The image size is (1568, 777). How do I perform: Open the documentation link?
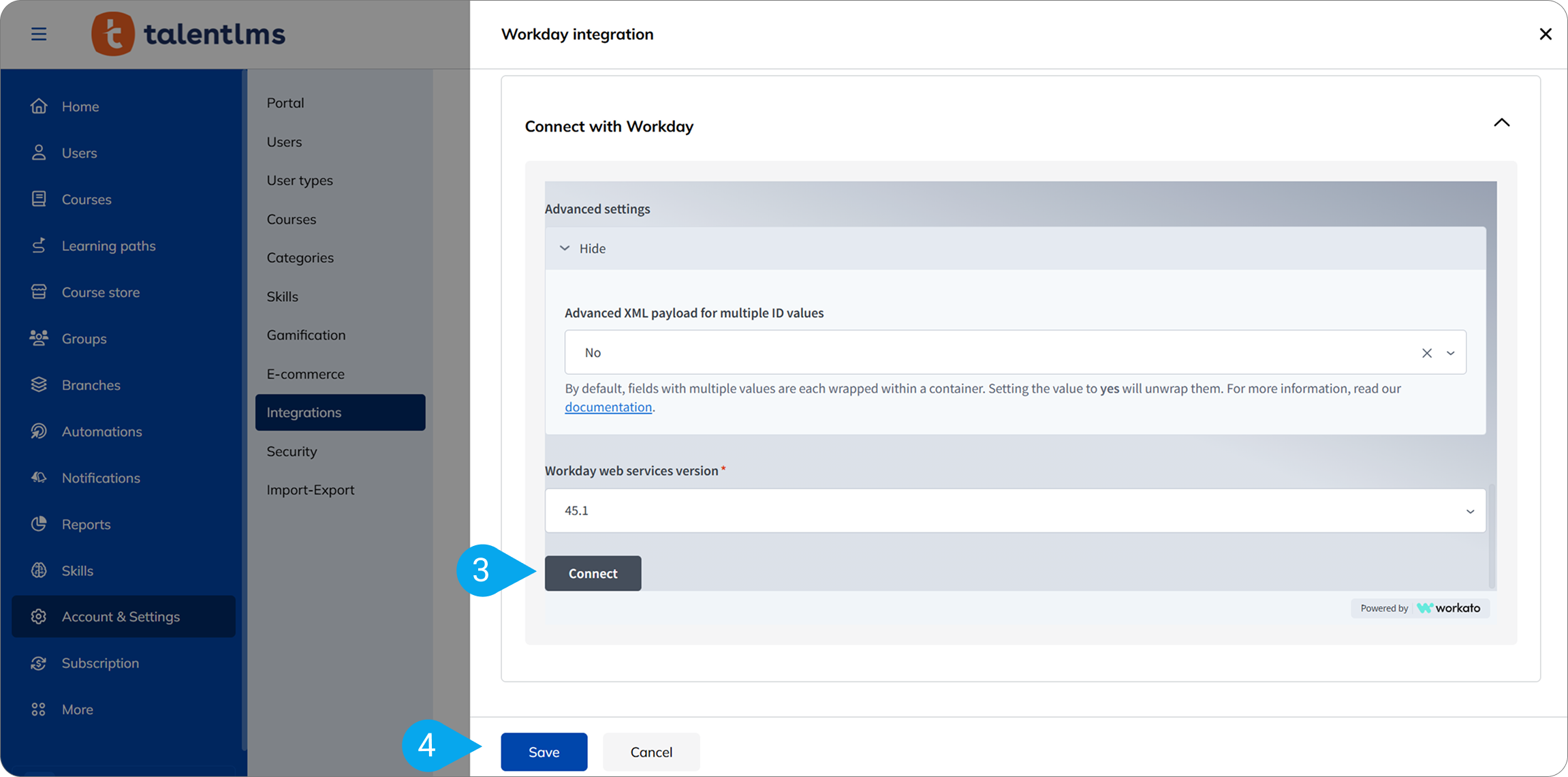(x=608, y=407)
